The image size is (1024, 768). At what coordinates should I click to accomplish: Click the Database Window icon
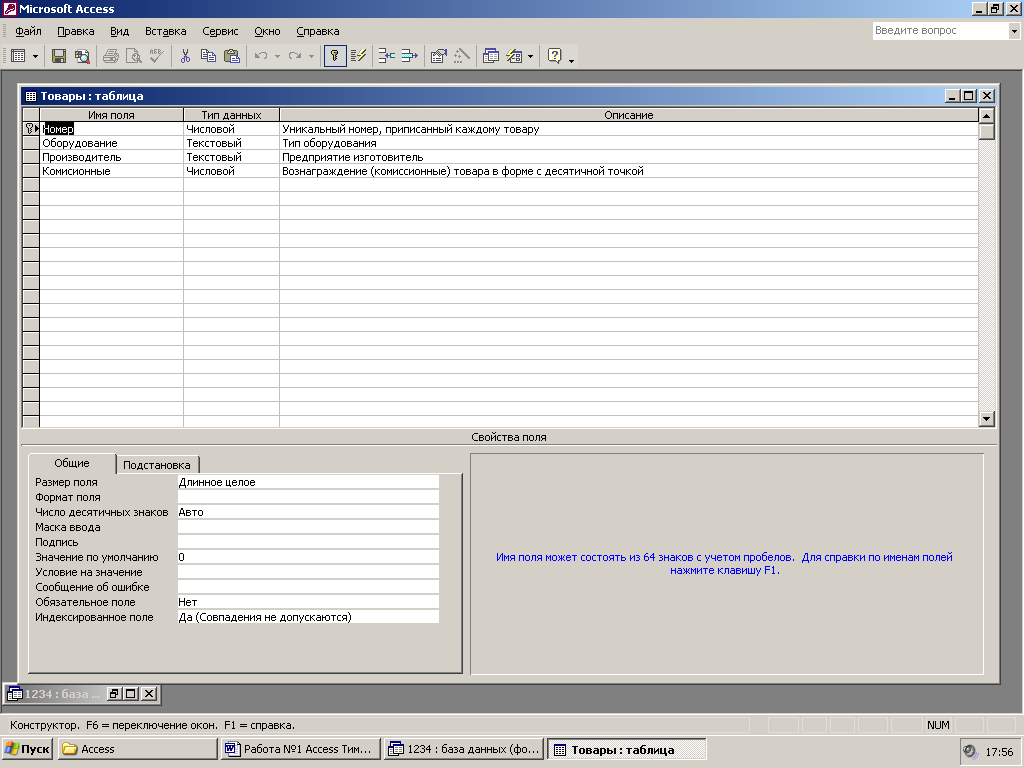tap(490, 56)
